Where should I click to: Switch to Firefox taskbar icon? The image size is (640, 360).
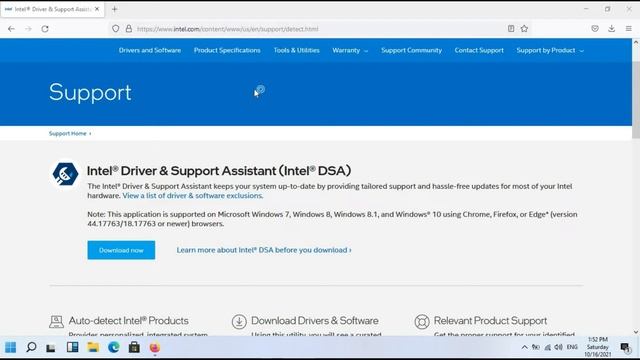coord(155,347)
